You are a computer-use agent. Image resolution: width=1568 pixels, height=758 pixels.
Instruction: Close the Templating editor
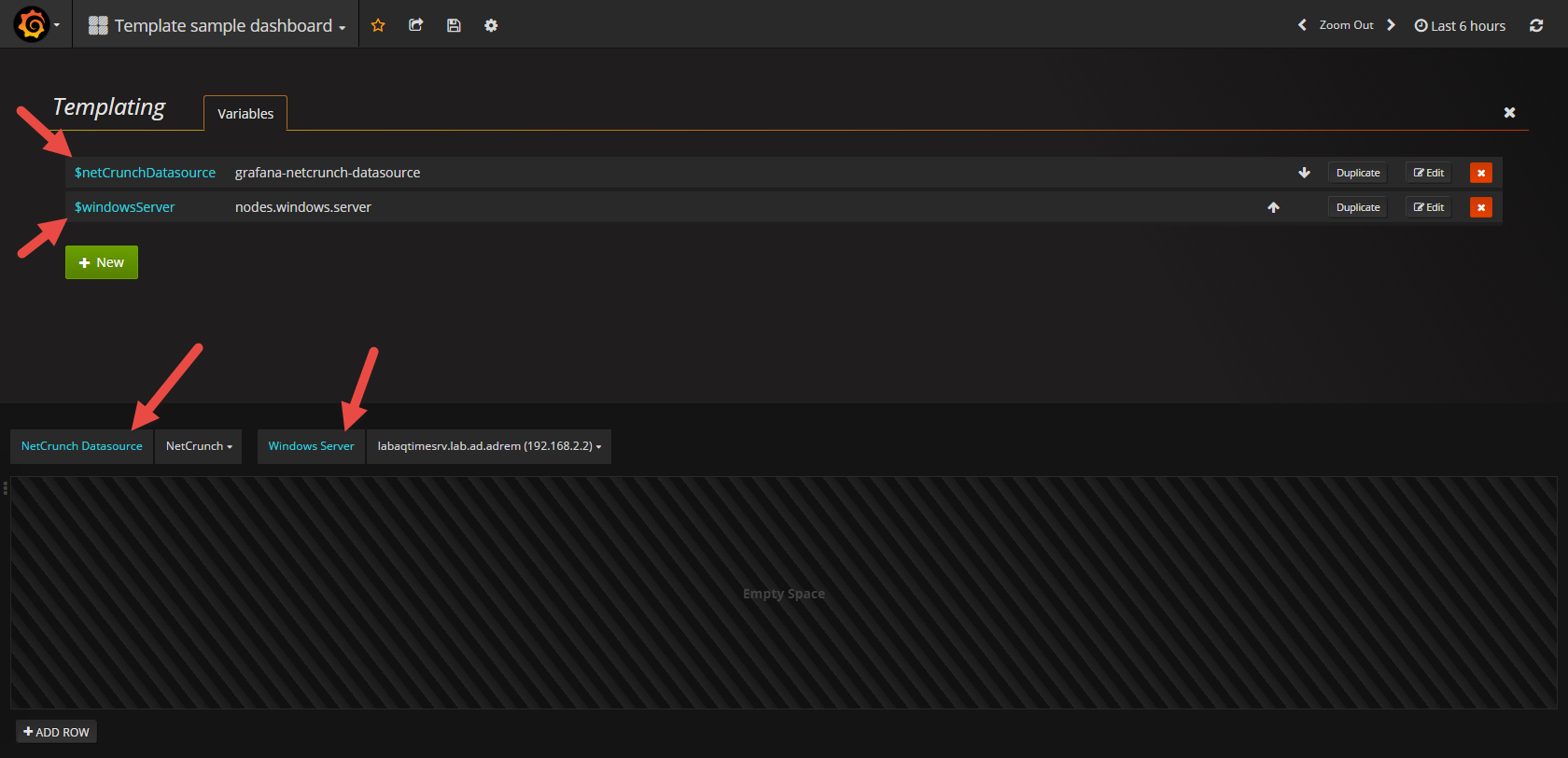pyautogui.click(x=1509, y=112)
